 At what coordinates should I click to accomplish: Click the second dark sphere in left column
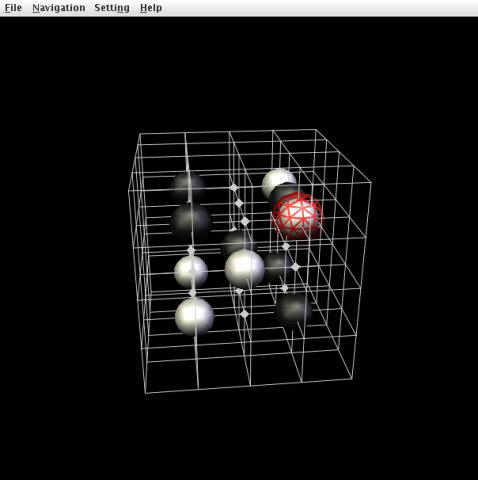191,222
